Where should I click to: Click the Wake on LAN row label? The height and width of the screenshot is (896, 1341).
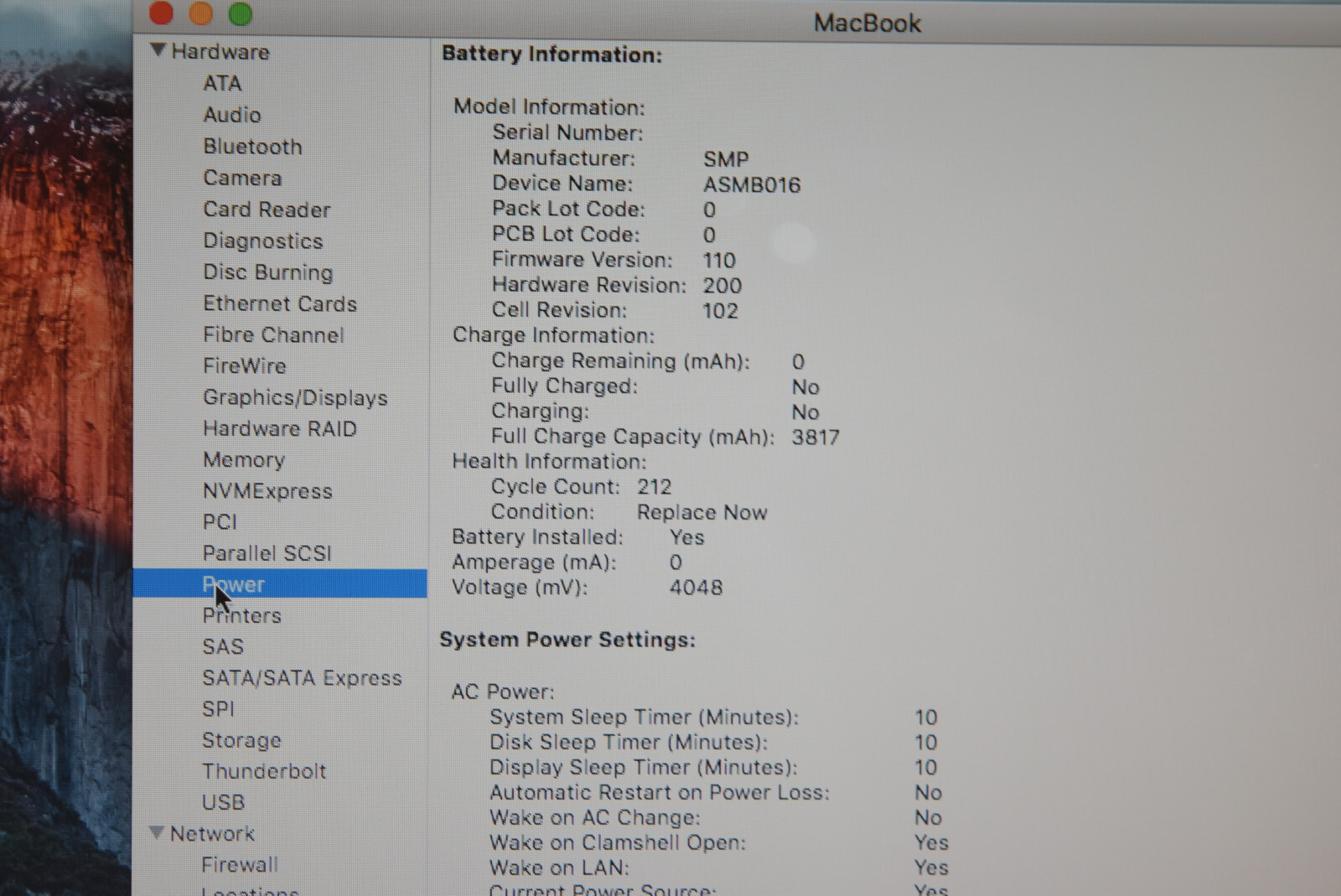click(559, 868)
